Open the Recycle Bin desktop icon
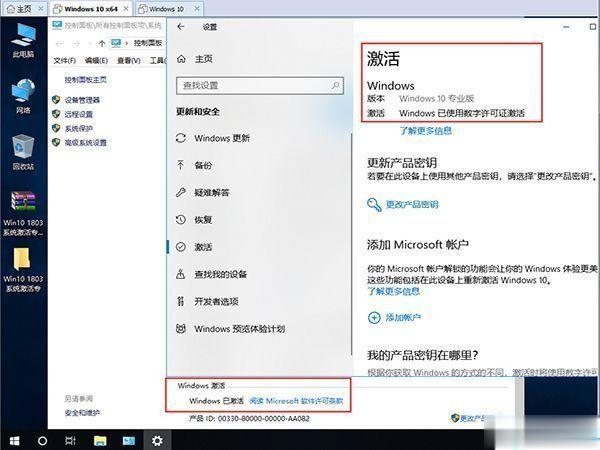 coord(23,152)
